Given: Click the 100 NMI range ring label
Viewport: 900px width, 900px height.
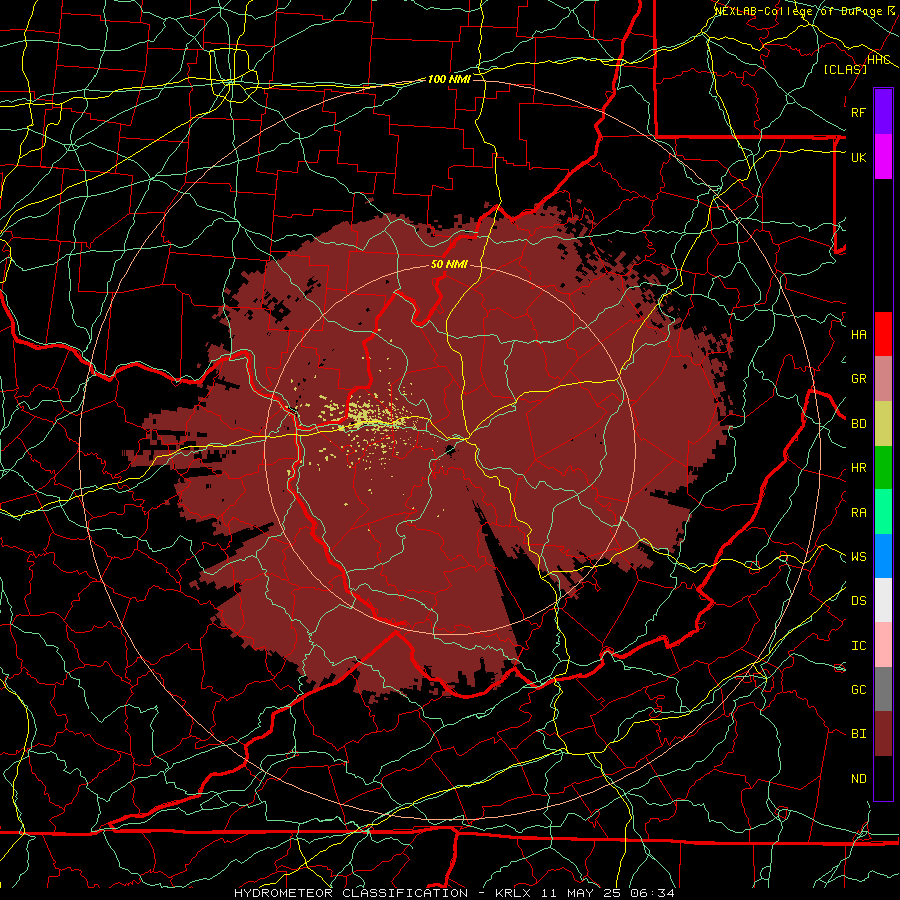Looking at the screenshot, I should coord(449,79).
